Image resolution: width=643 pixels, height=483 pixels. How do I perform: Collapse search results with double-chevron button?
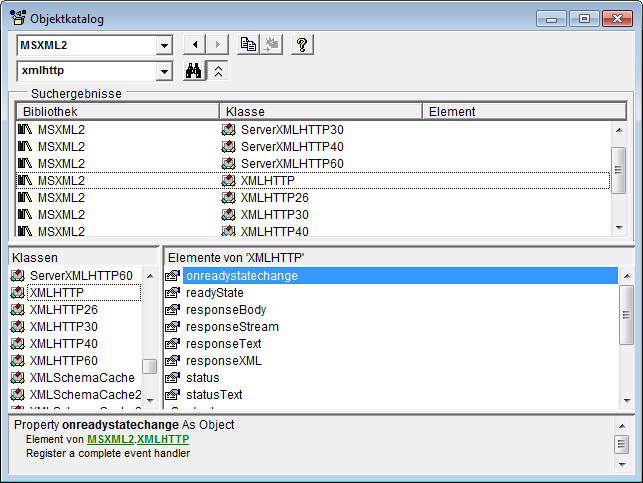tap(219, 71)
